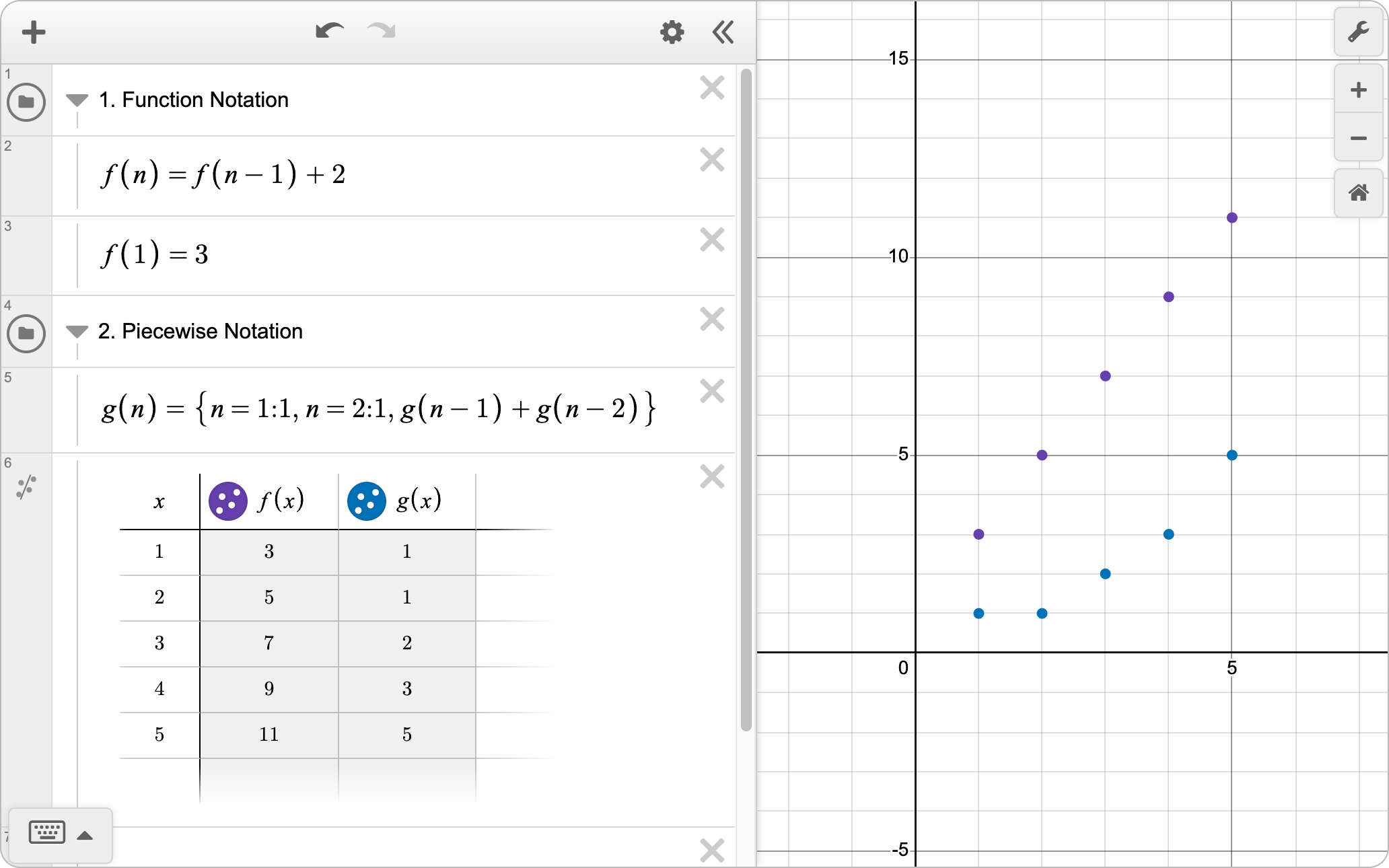Open expression list settings gear
1389x868 pixels.
672,32
